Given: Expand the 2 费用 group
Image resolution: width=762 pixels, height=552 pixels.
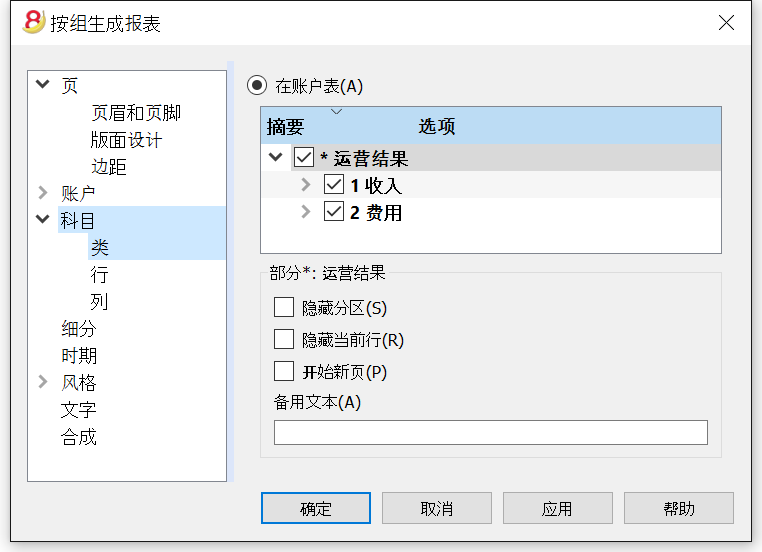Looking at the screenshot, I should (306, 211).
